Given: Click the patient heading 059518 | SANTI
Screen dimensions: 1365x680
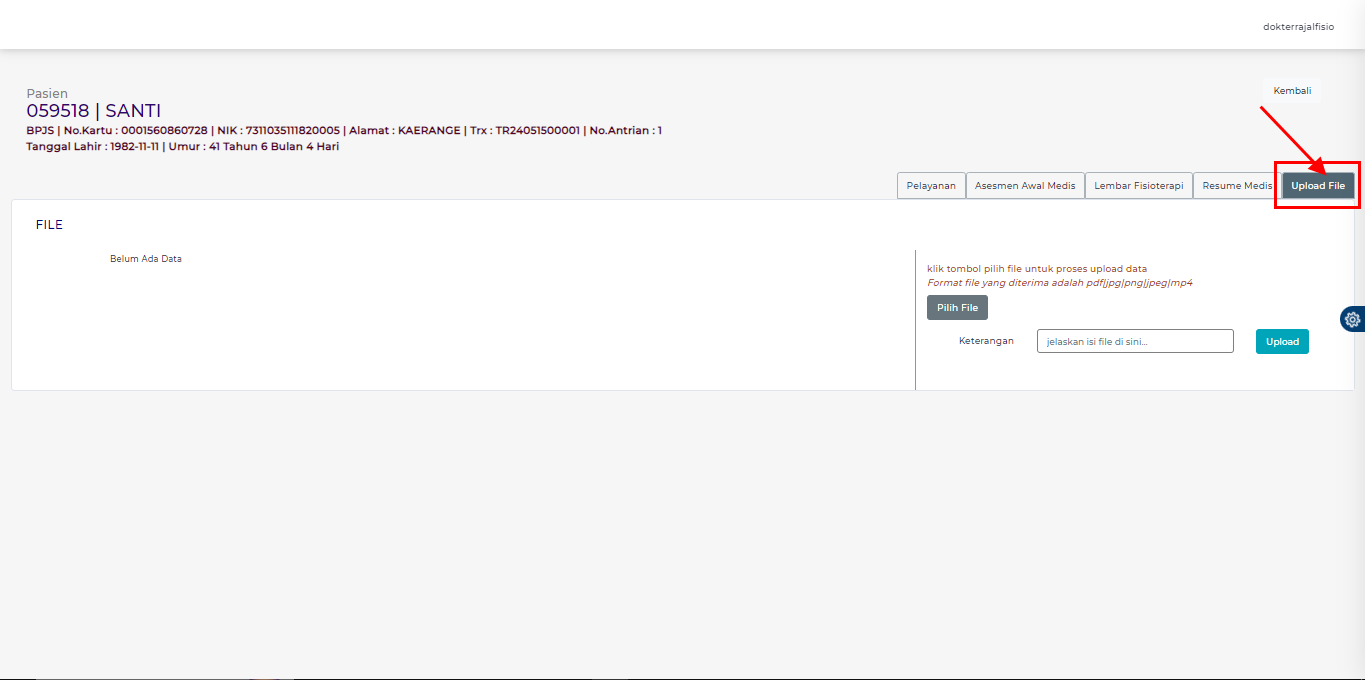Looking at the screenshot, I should point(93,111).
